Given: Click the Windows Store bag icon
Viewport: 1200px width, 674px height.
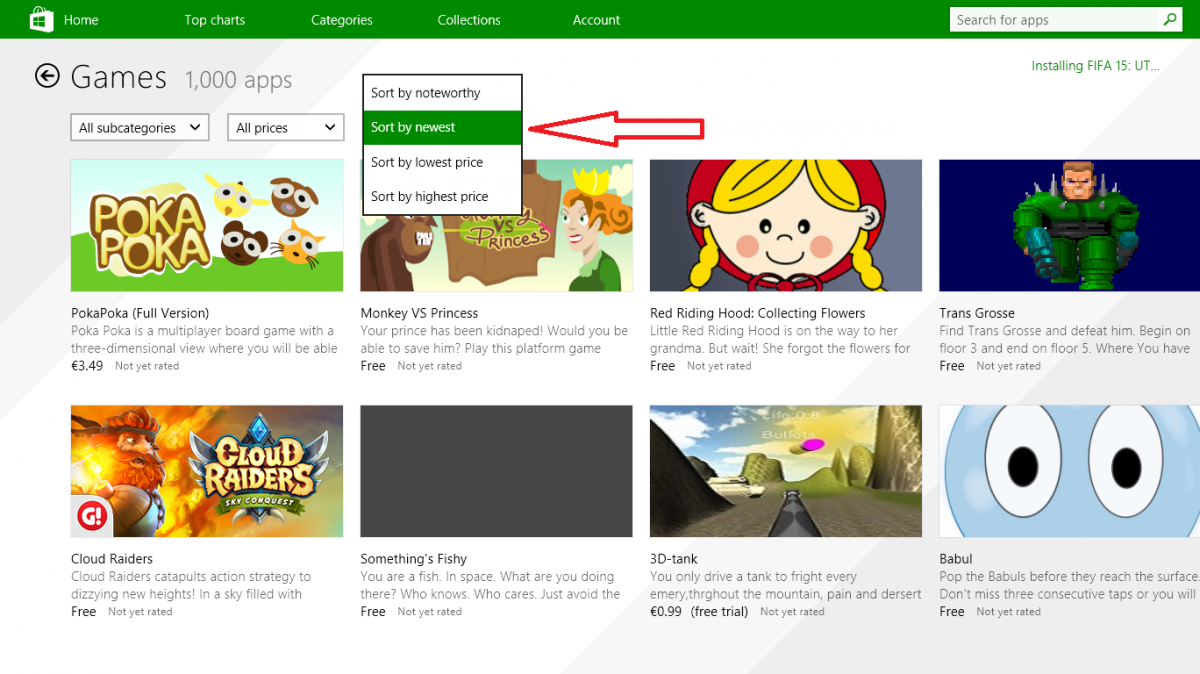Looking at the screenshot, I should (41, 19).
